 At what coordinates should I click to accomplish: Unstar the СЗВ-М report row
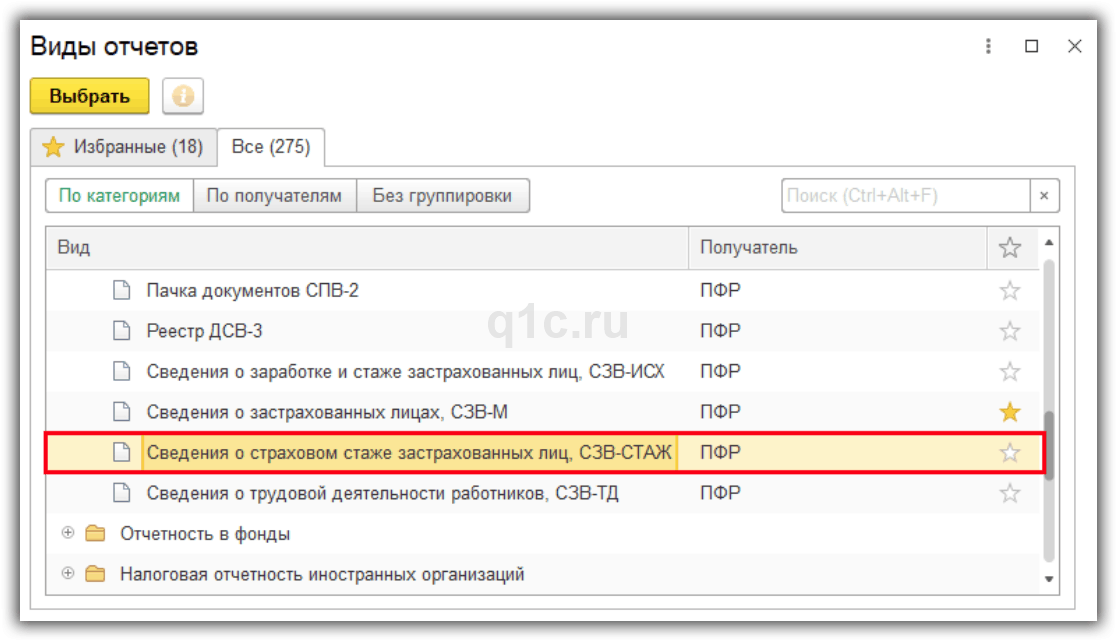pos(1009,412)
